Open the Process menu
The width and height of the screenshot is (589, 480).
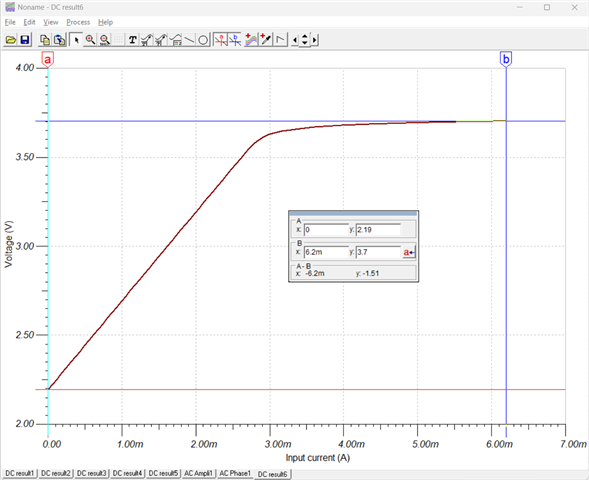click(78, 22)
